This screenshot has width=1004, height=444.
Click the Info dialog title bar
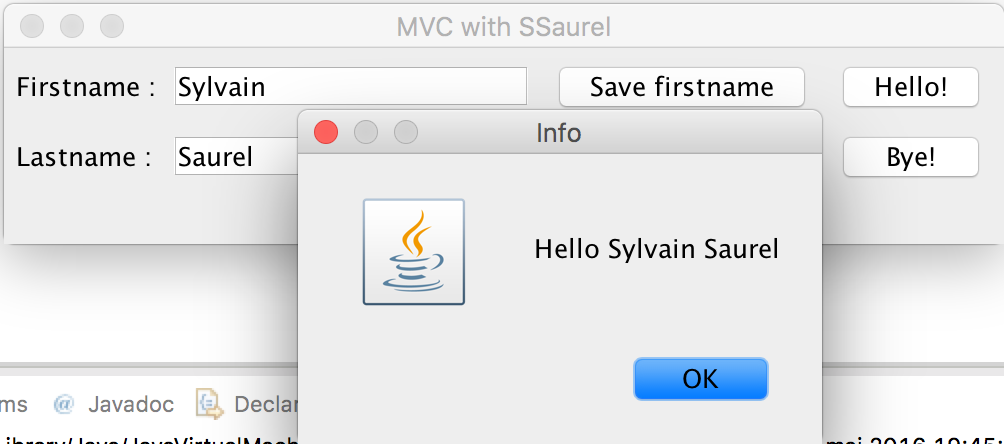(559, 133)
